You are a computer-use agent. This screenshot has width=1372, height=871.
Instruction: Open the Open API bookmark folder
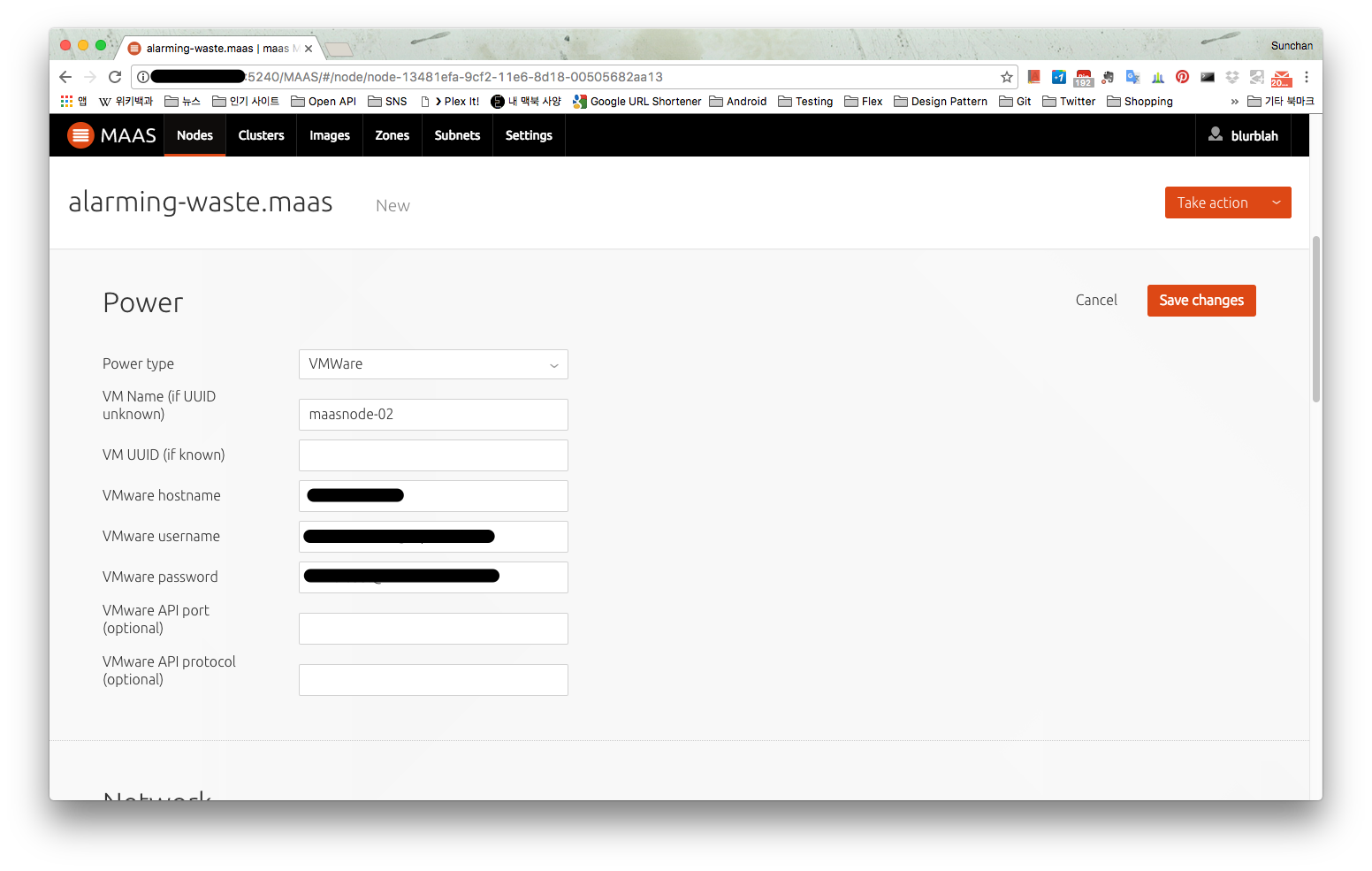click(324, 101)
